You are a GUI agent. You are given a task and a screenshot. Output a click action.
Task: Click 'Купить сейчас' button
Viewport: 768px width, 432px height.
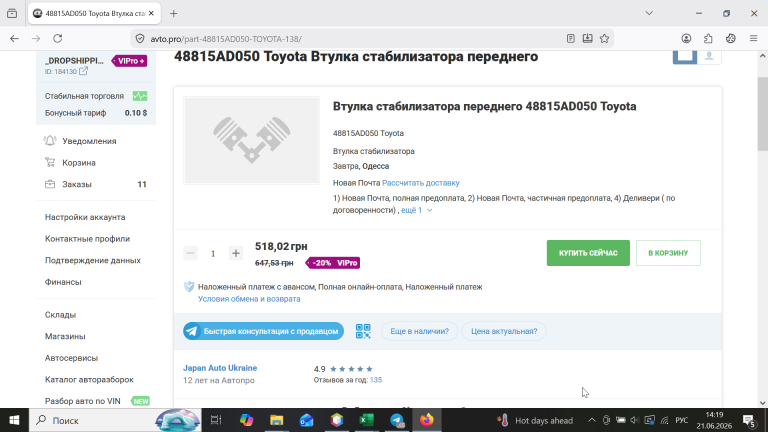pos(588,253)
